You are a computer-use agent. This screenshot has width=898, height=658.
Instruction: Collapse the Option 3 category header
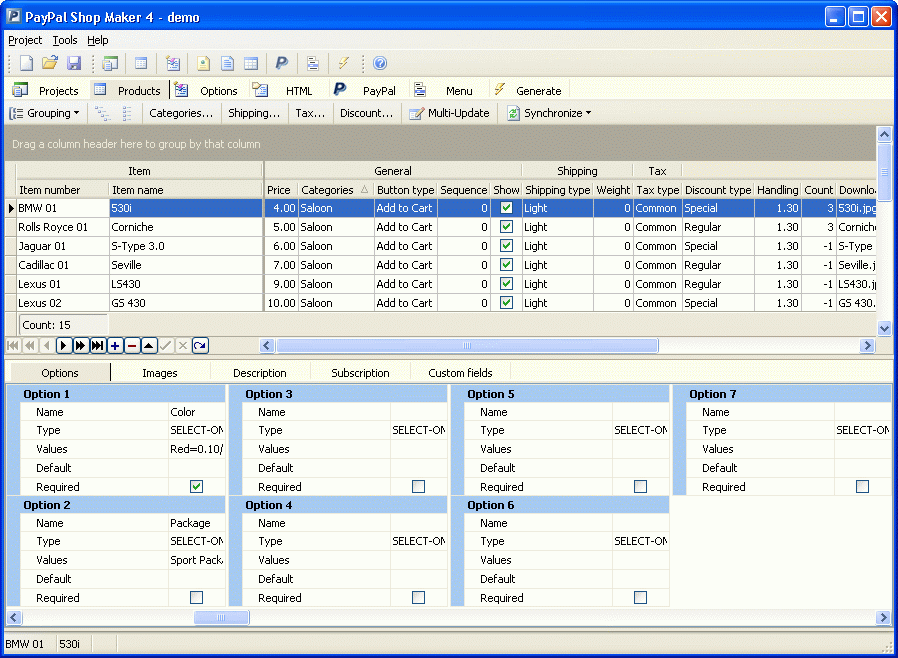click(x=338, y=394)
